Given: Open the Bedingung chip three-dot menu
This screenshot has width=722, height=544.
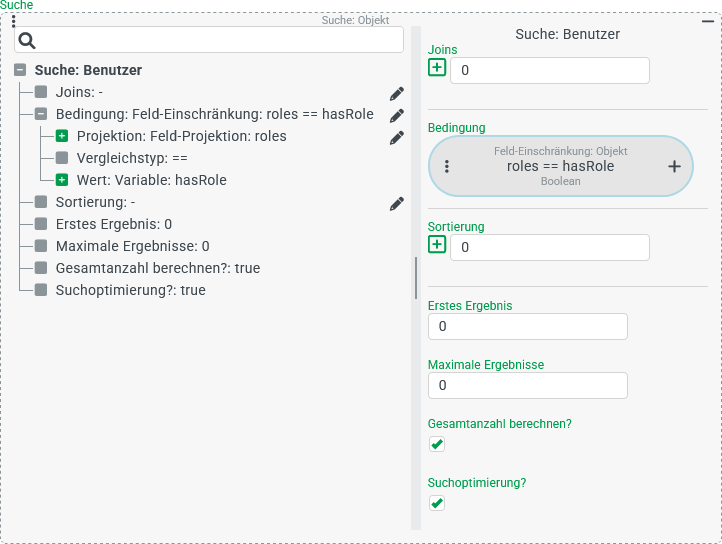Looking at the screenshot, I should point(447,167).
